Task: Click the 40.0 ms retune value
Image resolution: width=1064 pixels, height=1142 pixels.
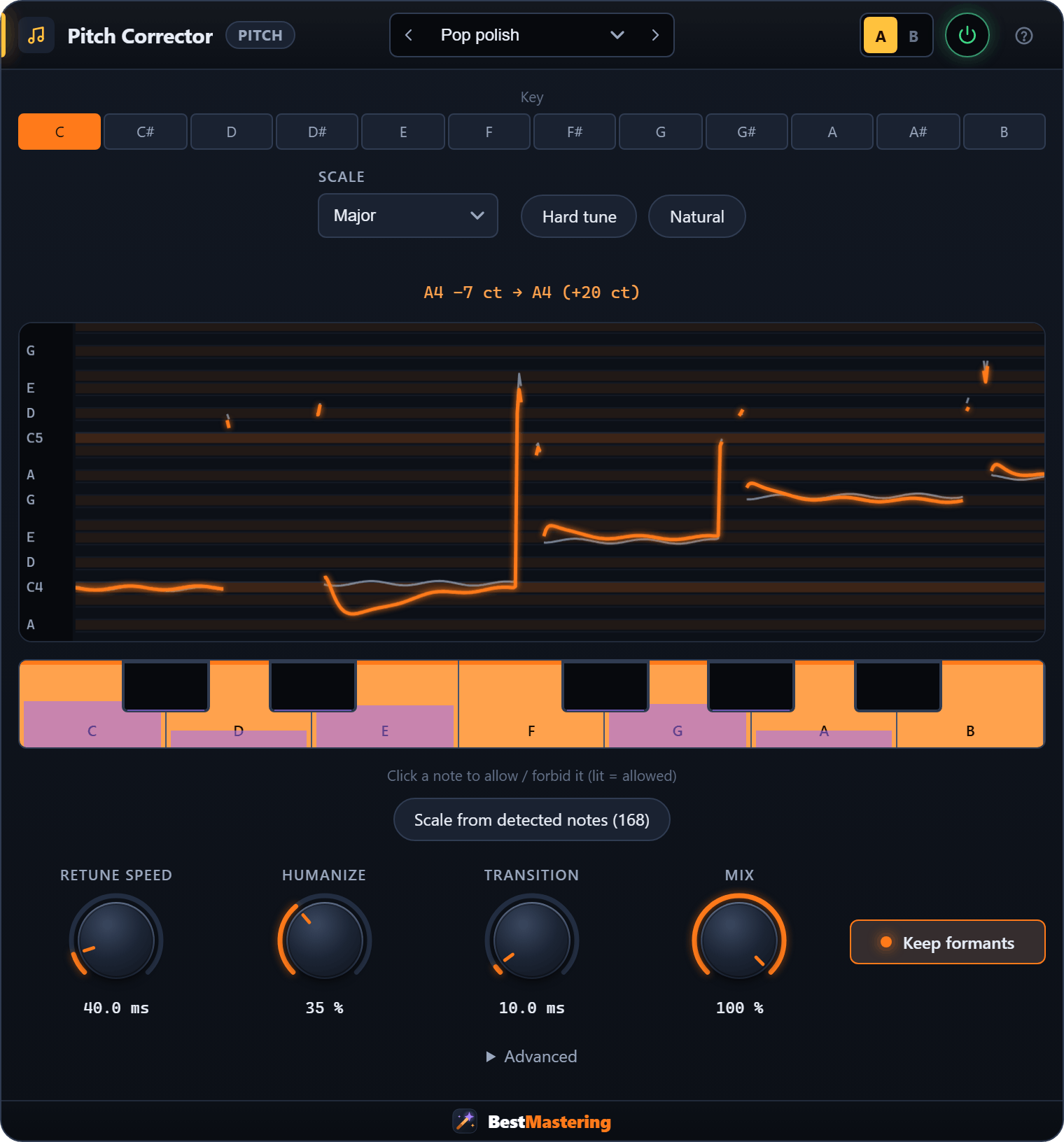Action: (116, 1008)
